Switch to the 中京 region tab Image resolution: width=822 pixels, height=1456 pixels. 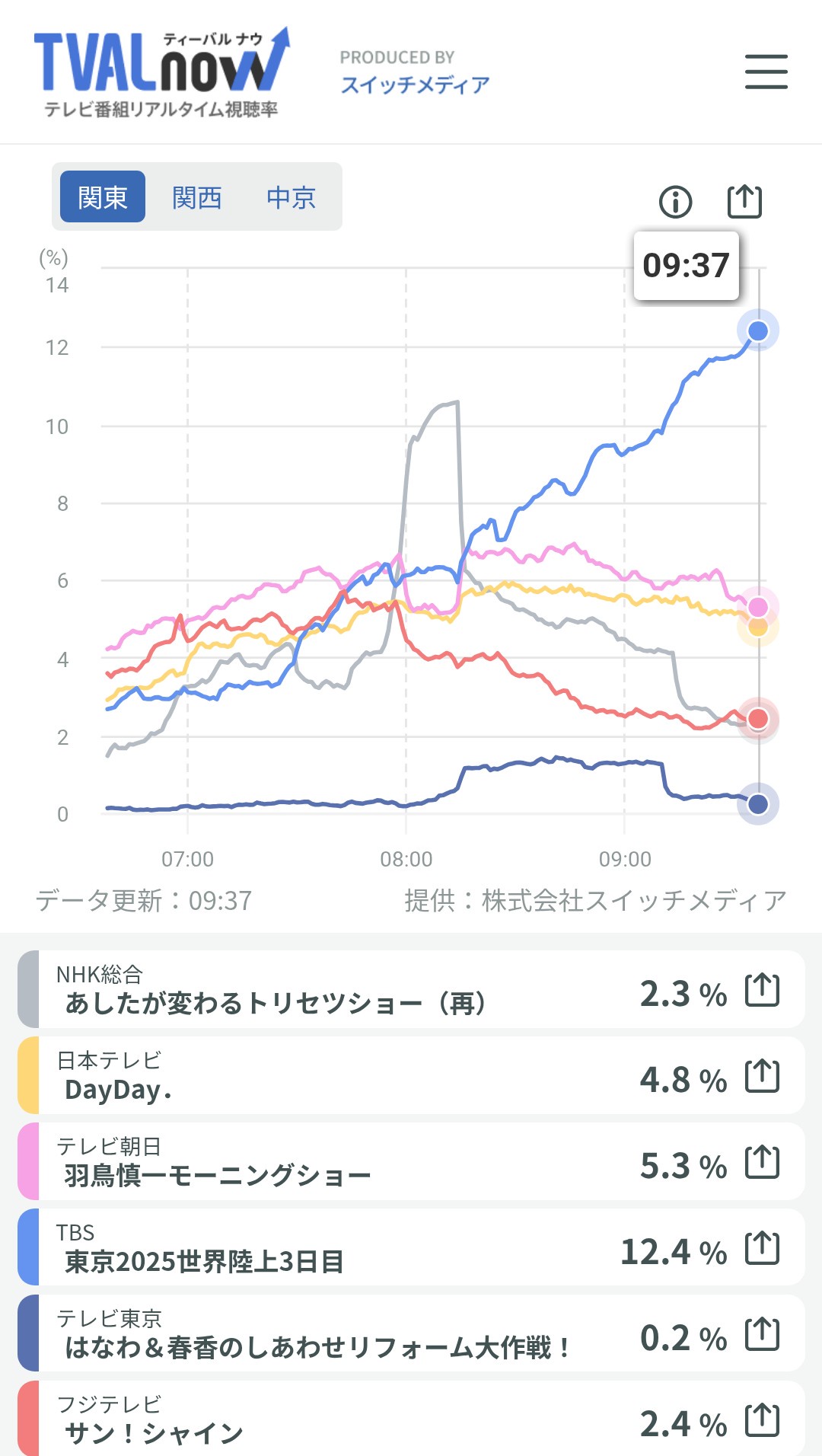coord(291,197)
